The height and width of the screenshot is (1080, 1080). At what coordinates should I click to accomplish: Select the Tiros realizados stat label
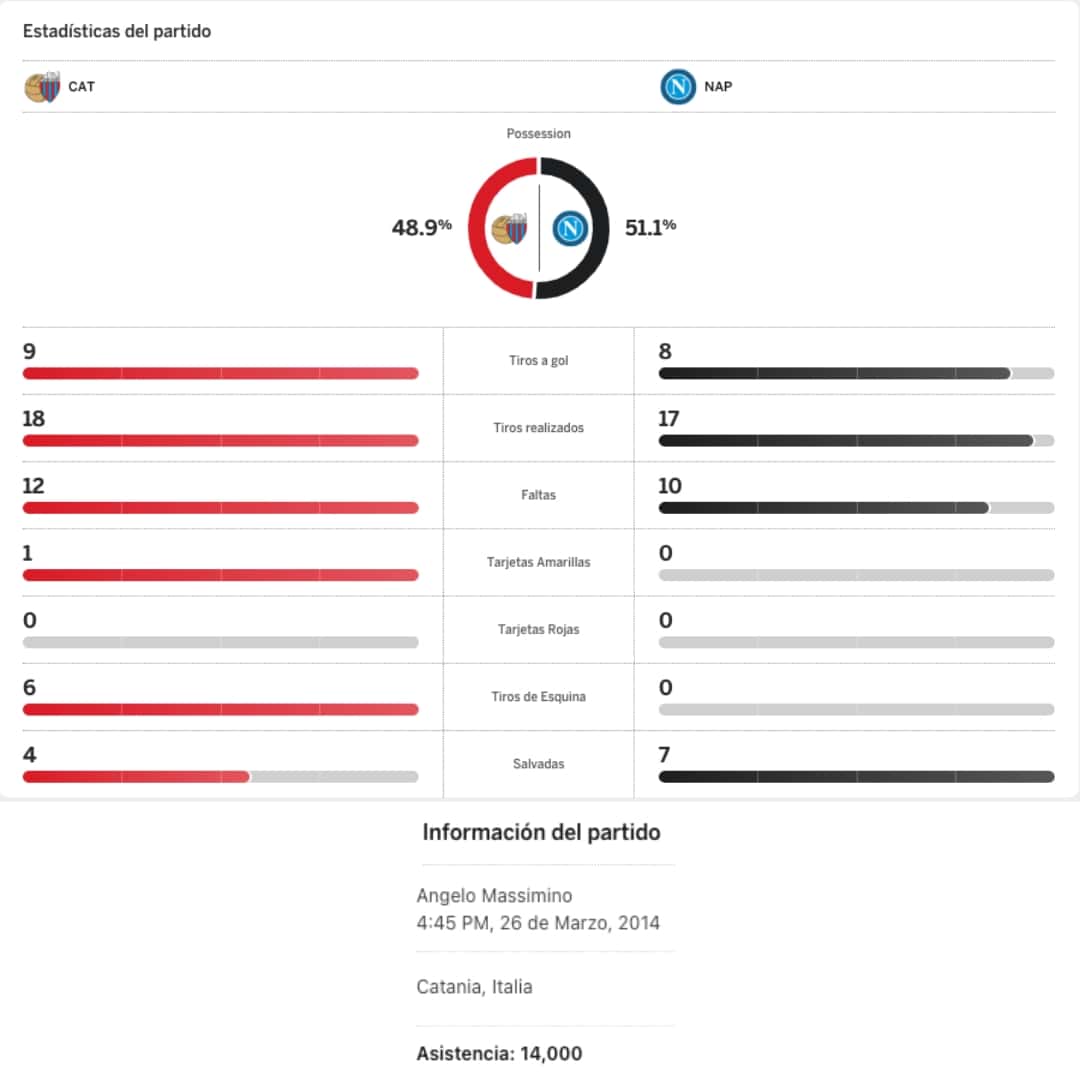[x=538, y=428]
